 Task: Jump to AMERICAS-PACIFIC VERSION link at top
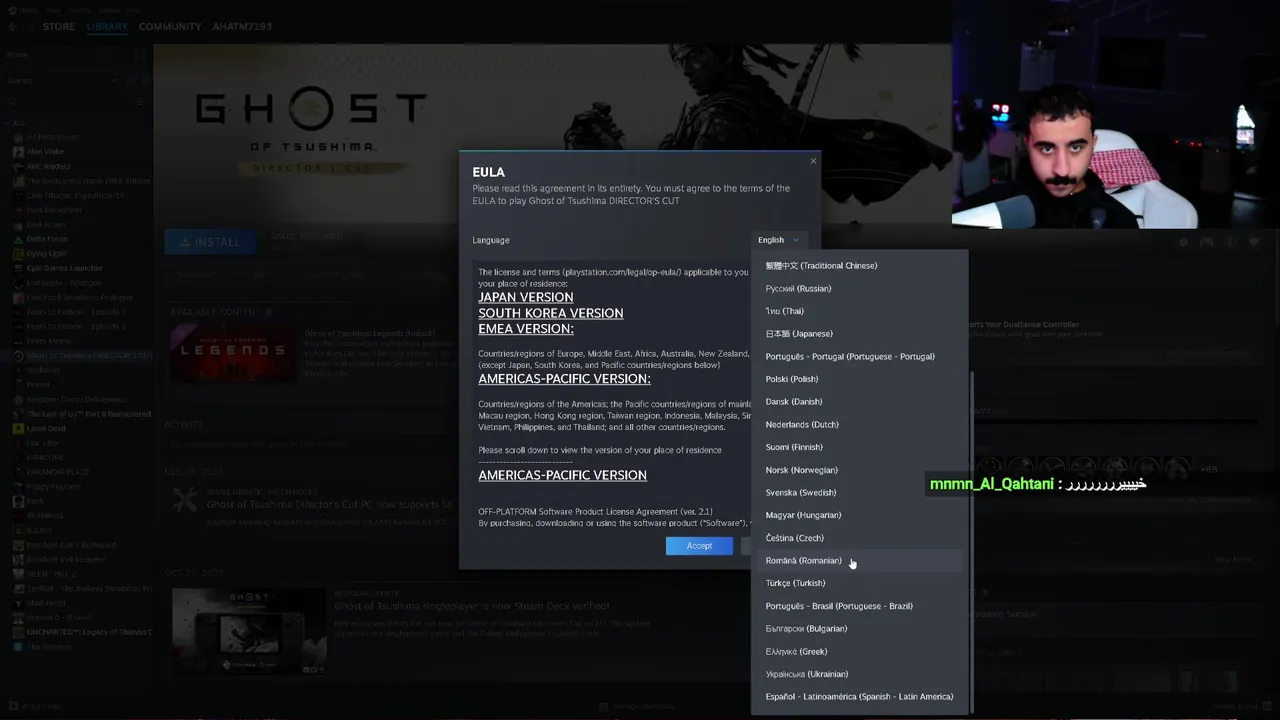pyautogui.click(x=564, y=379)
